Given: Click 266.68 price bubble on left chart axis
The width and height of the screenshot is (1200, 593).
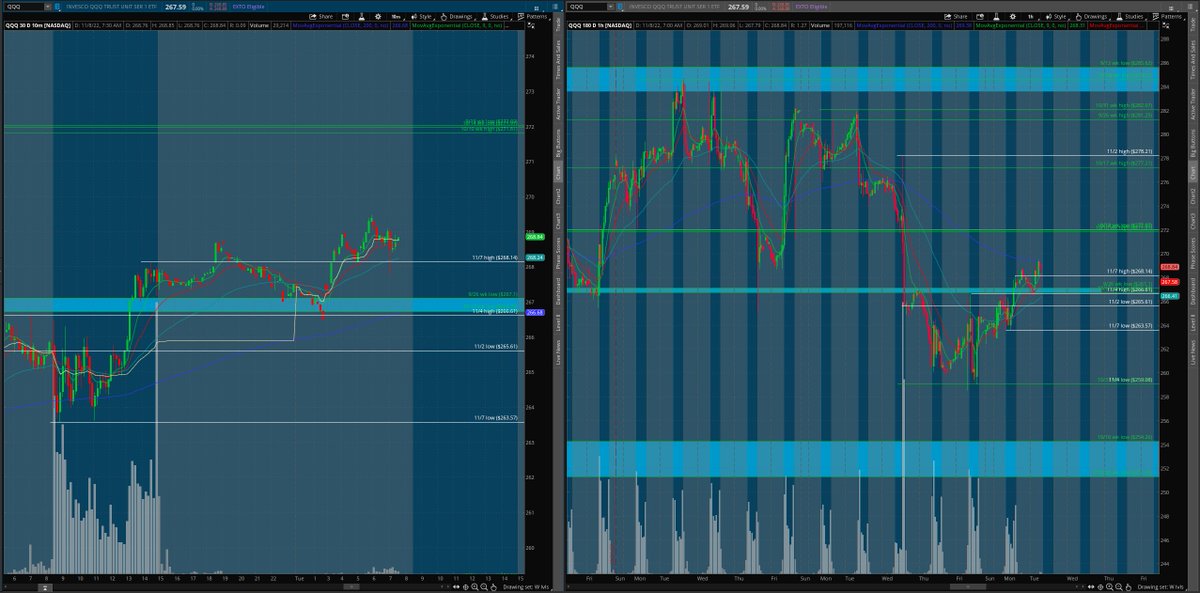Looking at the screenshot, I should click(x=534, y=313).
